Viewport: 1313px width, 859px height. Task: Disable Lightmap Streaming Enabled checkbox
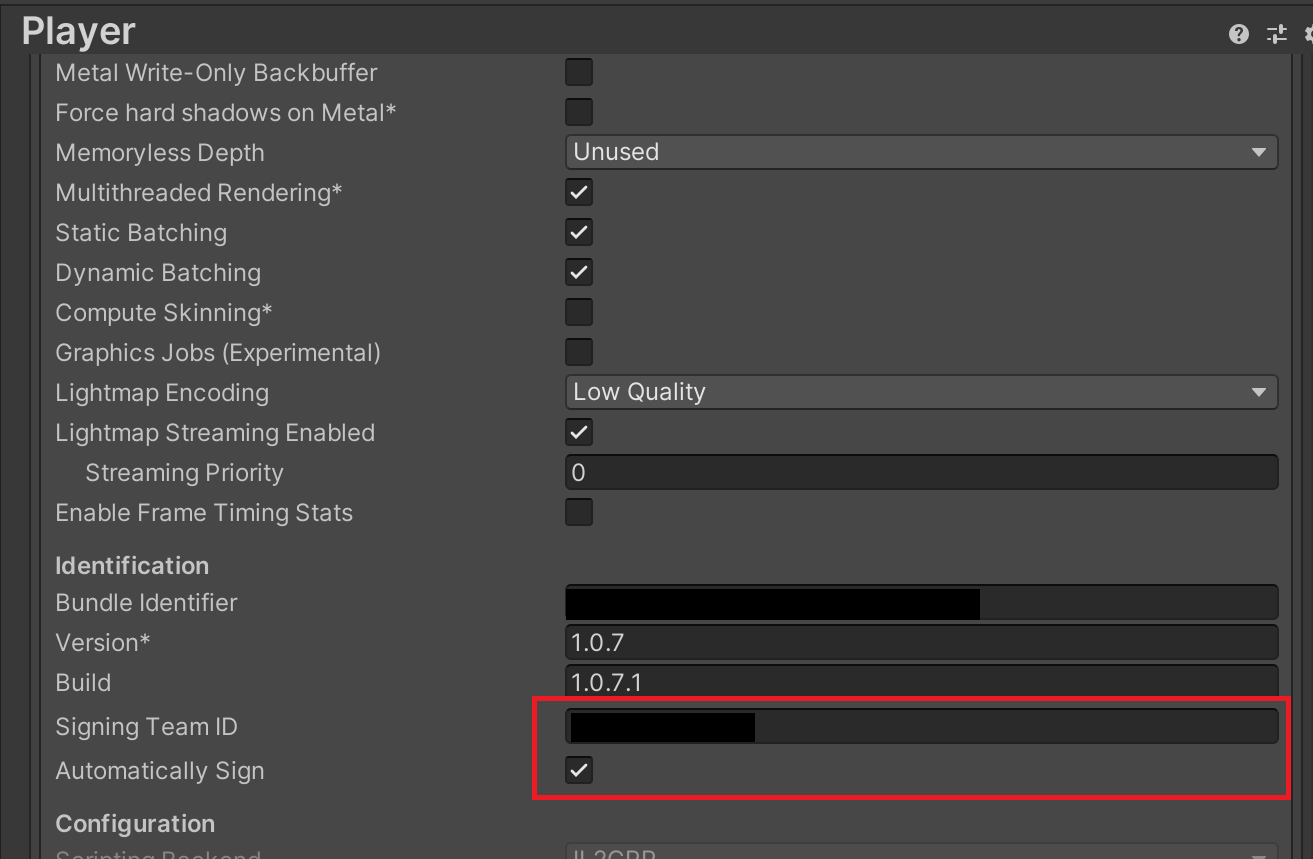pos(579,432)
